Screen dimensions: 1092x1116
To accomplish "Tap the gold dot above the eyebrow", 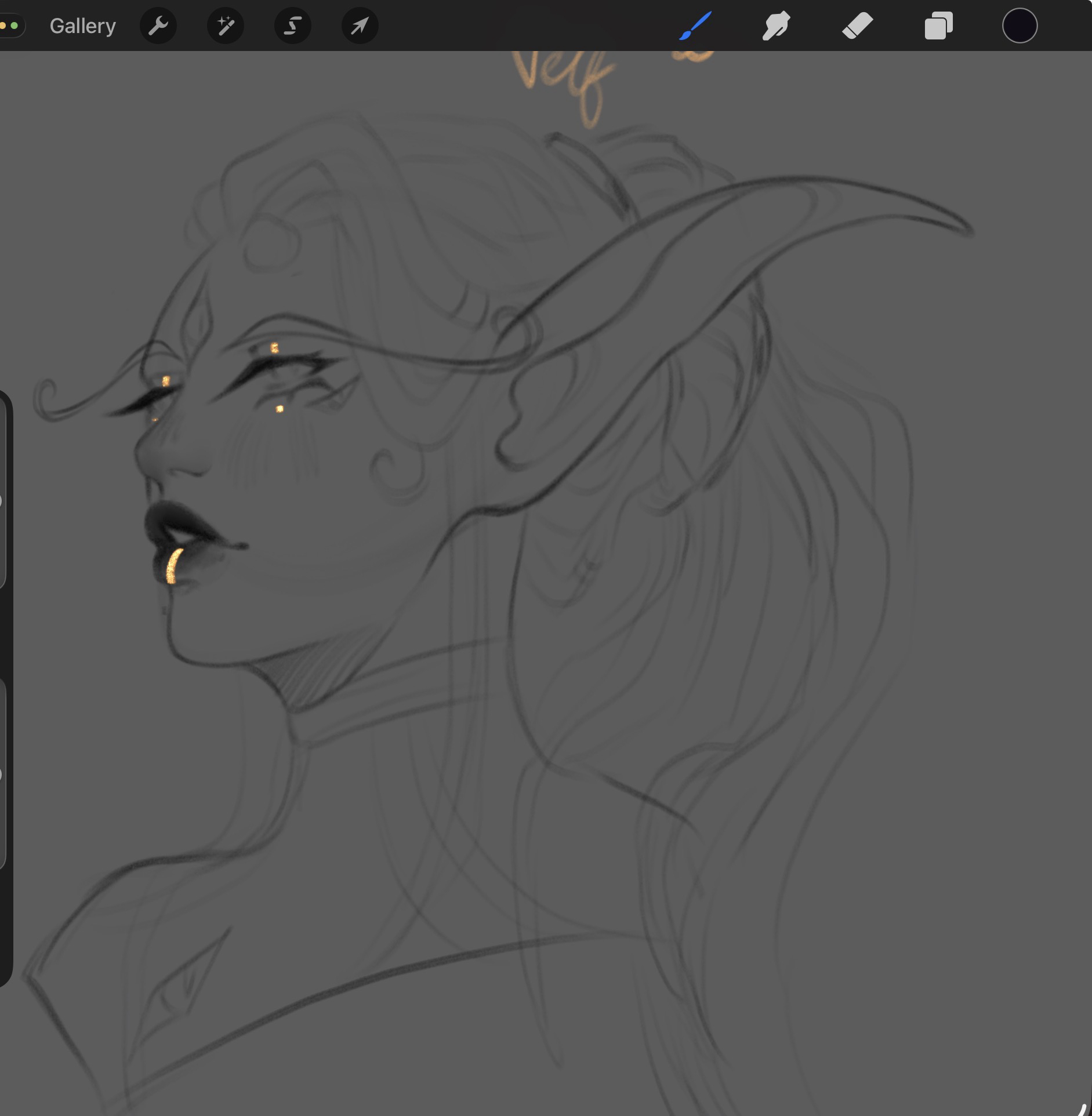I will pyautogui.click(x=274, y=348).
